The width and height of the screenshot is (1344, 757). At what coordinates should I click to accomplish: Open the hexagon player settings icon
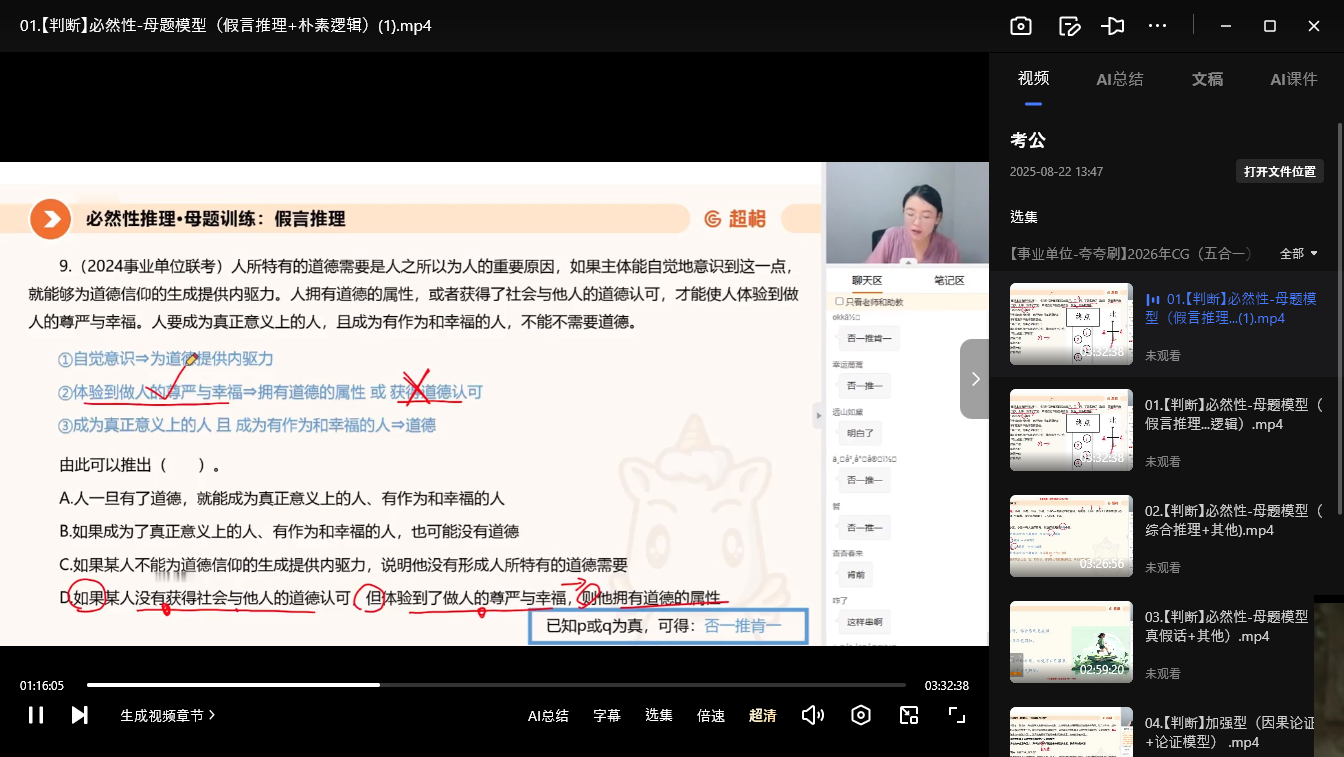pyautogui.click(x=861, y=715)
